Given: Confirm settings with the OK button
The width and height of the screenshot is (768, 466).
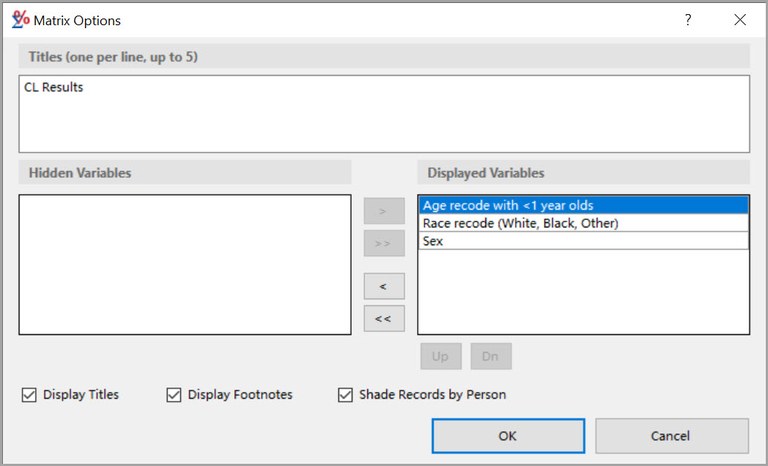Looking at the screenshot, I should 508,436.
